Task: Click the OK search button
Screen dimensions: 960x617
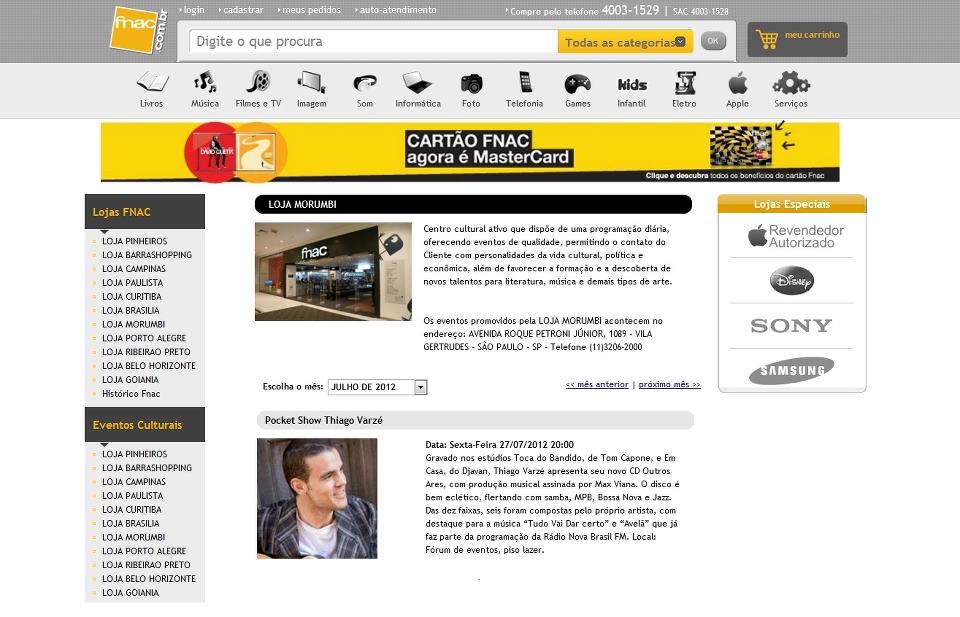Action: pyautogui.click(x=713, y=41)
